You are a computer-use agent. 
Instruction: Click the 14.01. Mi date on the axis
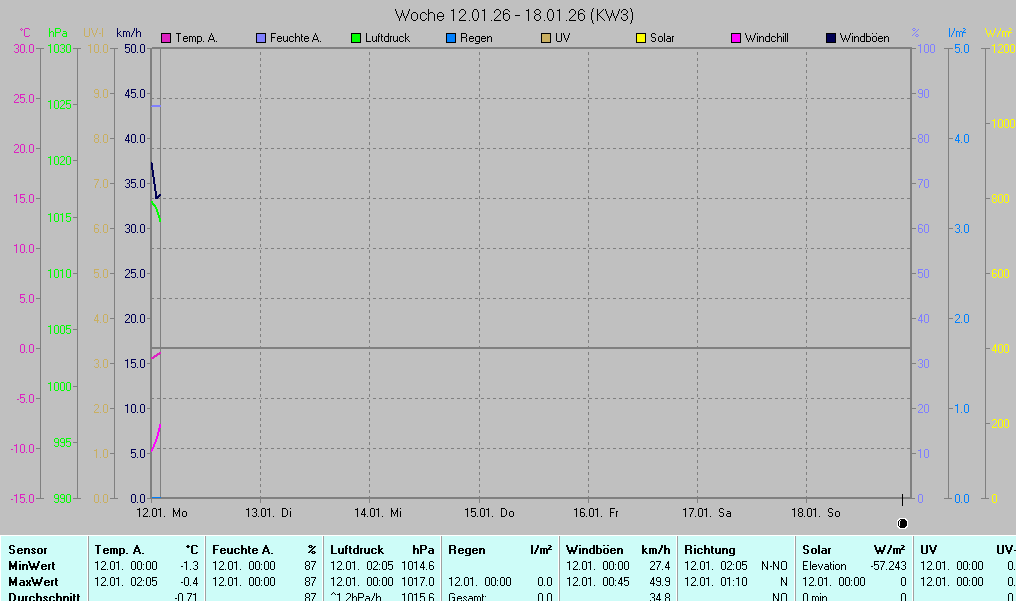[x=378, y=513]
